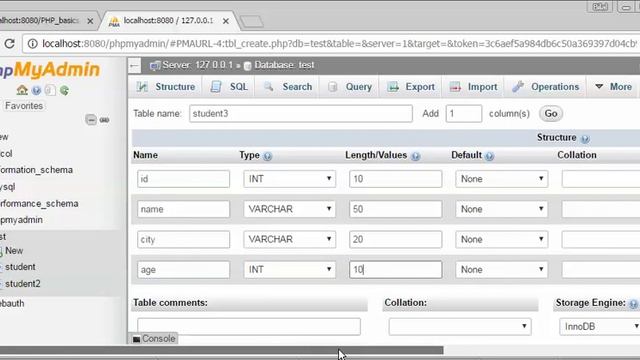Click length field containing 50

396,209
